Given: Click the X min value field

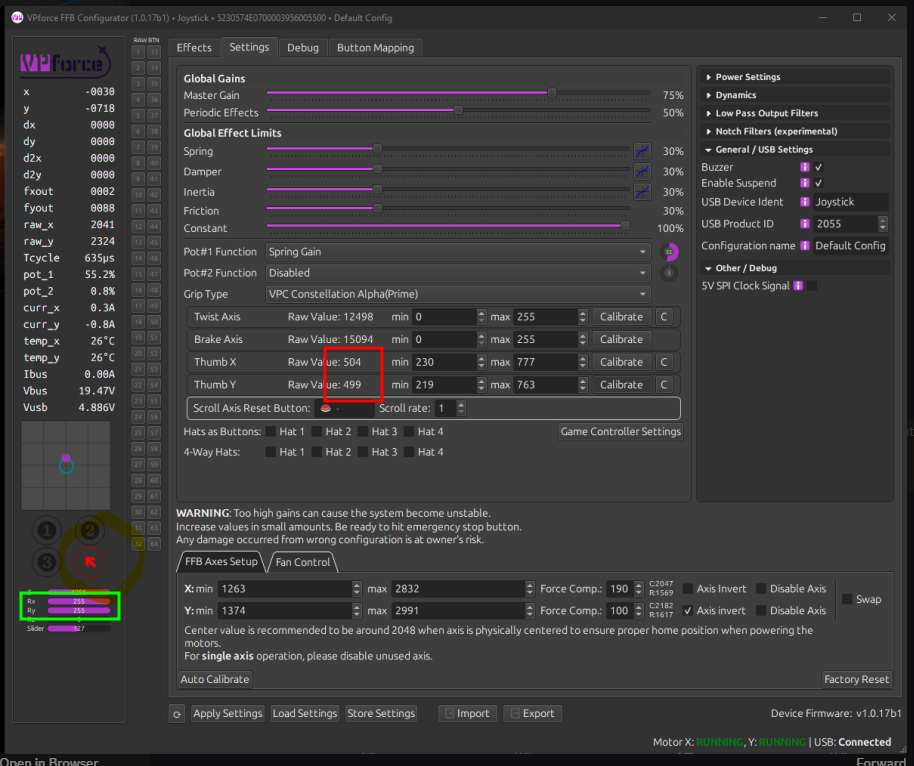Looking at the screenshot, I should point(290,589).
